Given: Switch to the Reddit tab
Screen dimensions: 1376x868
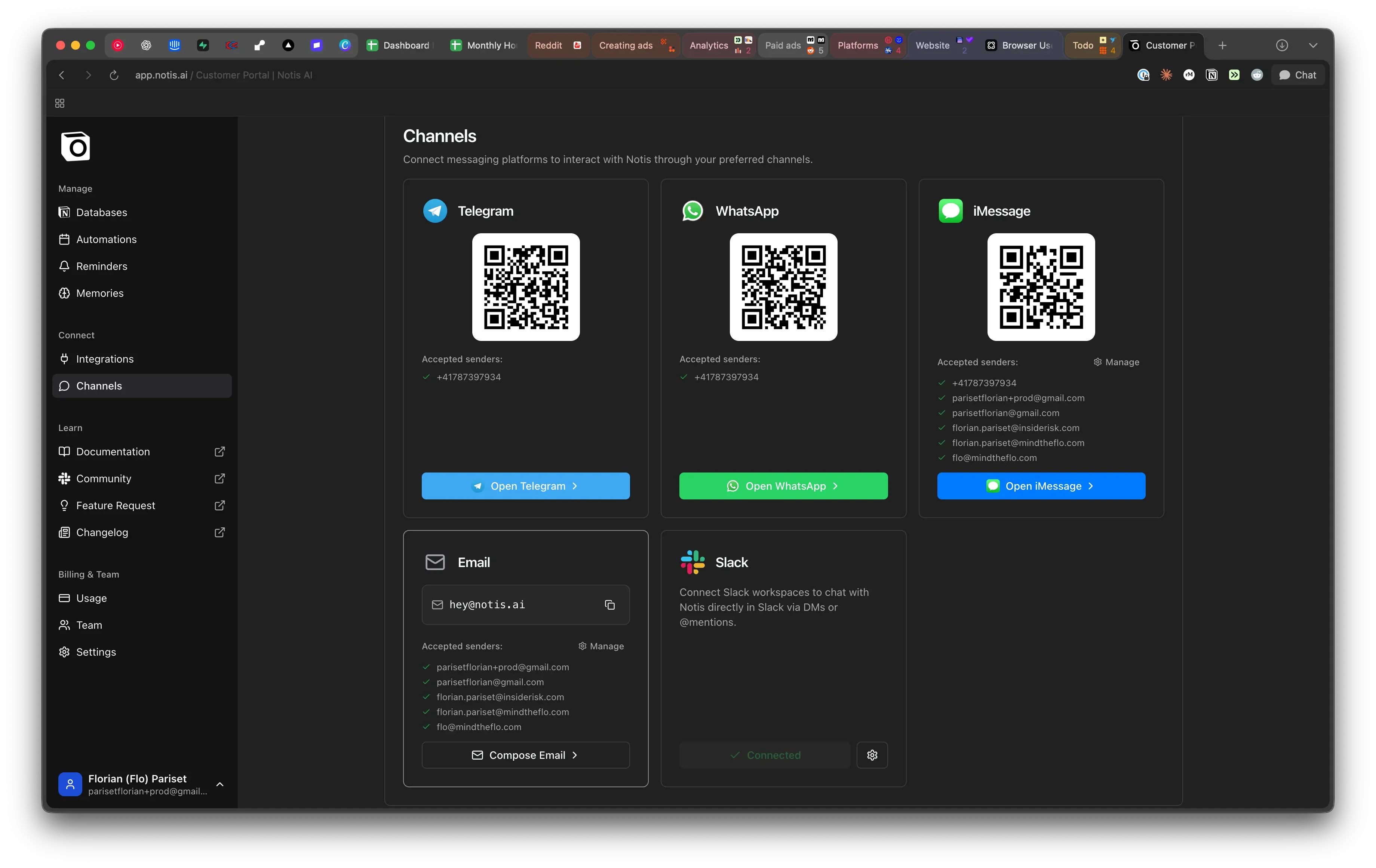Looking at the screenshot, I should [558, 45].
